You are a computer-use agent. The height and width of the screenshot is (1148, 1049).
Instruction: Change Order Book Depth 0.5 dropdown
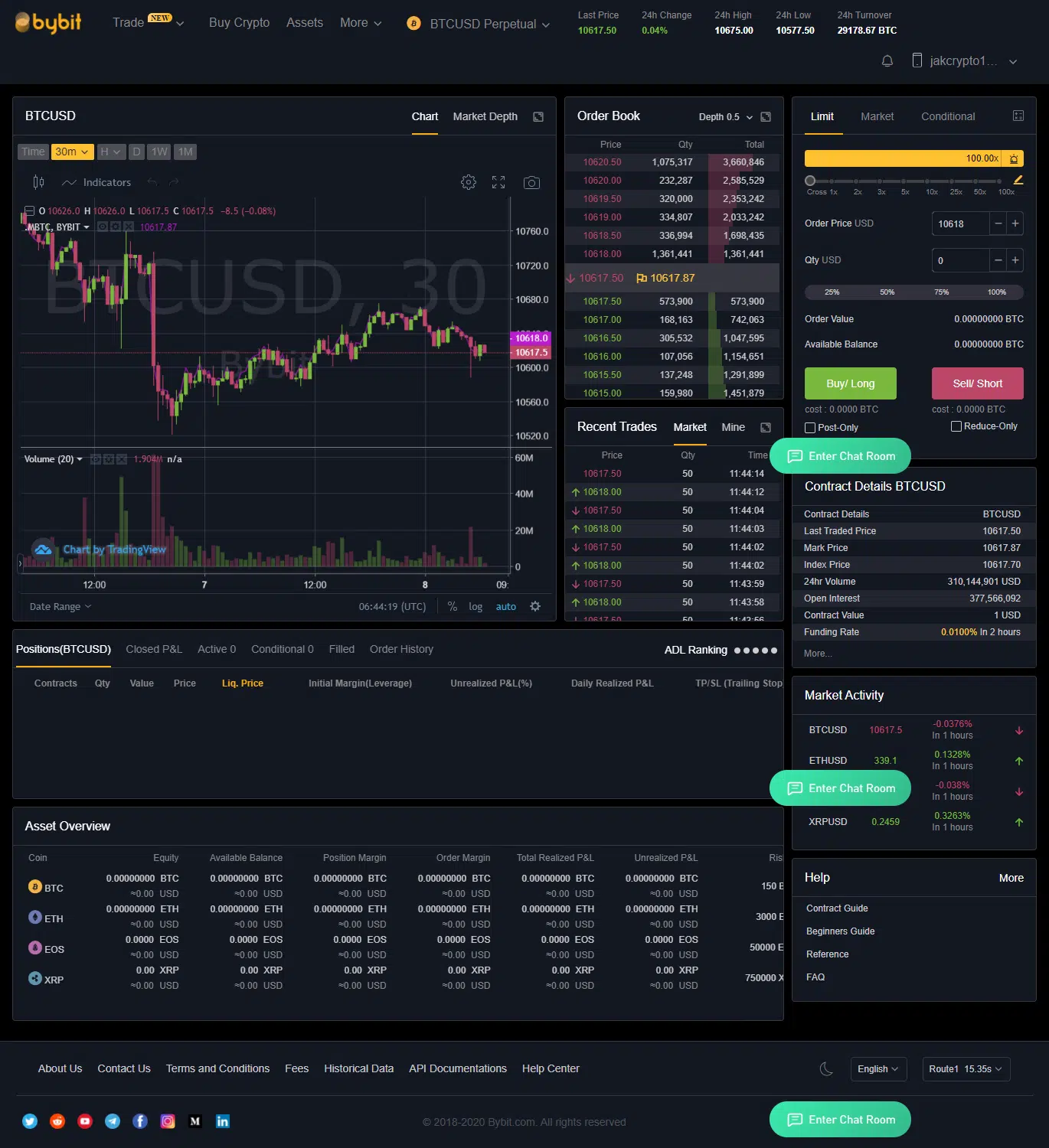[726, 117]
